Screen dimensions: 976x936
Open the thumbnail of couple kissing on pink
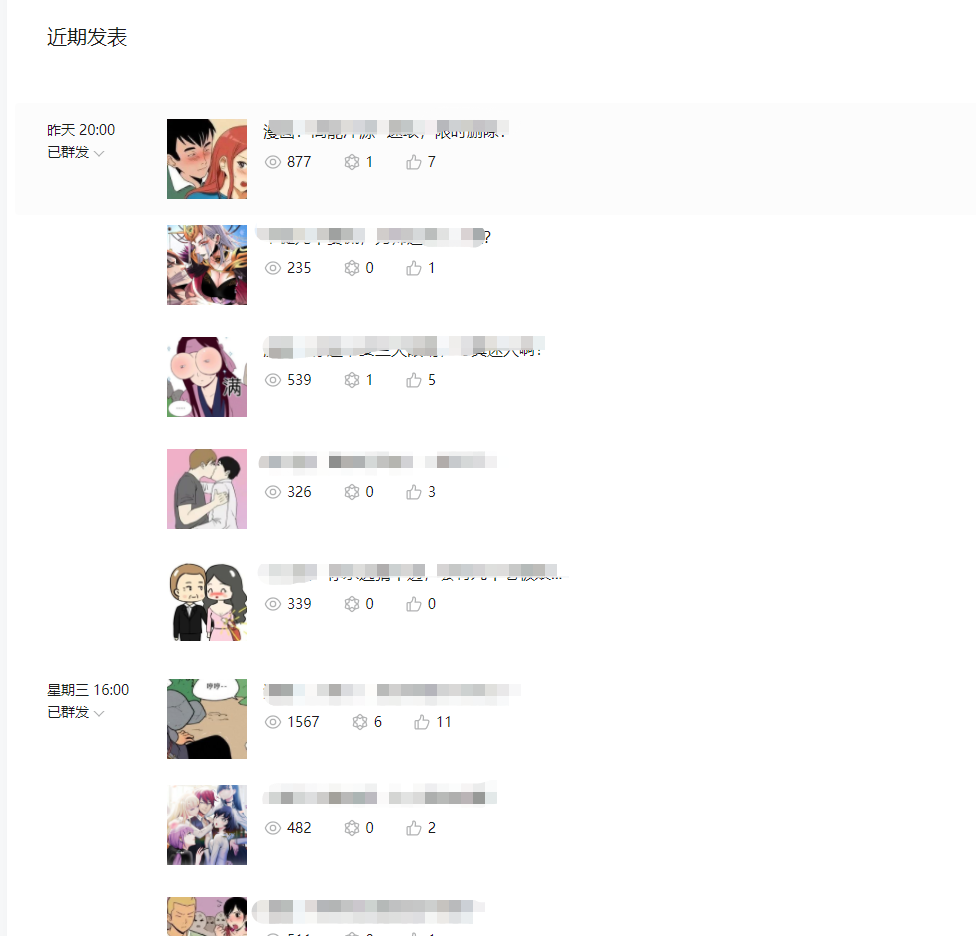[x=207, y=489]
